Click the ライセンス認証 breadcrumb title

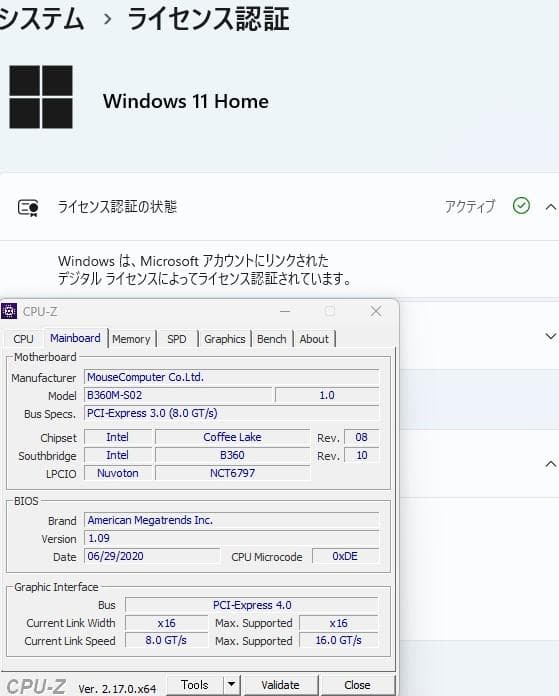tap(209, 19)
